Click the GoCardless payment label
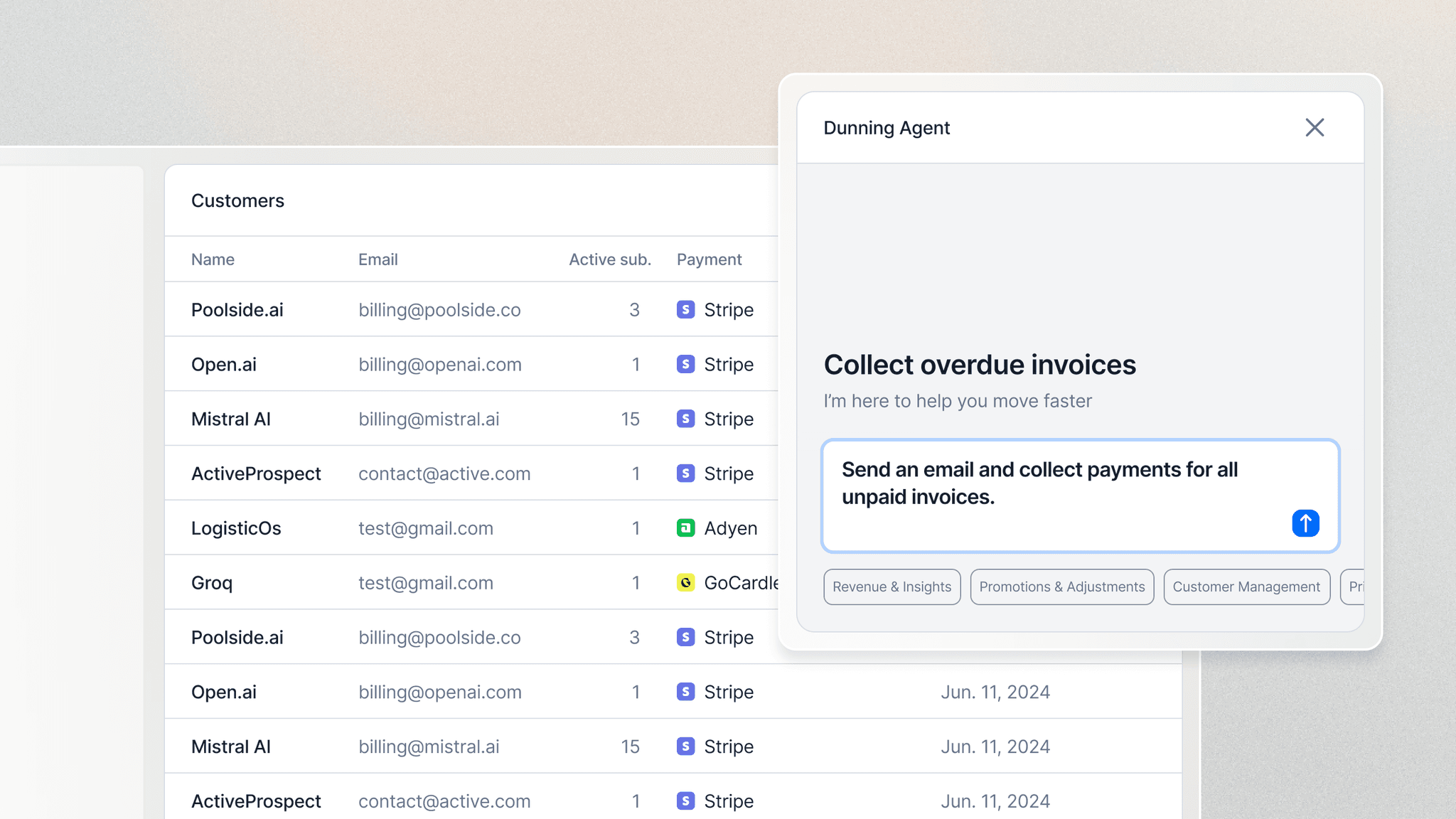The image size is (1456, 819). pos(742,583)
